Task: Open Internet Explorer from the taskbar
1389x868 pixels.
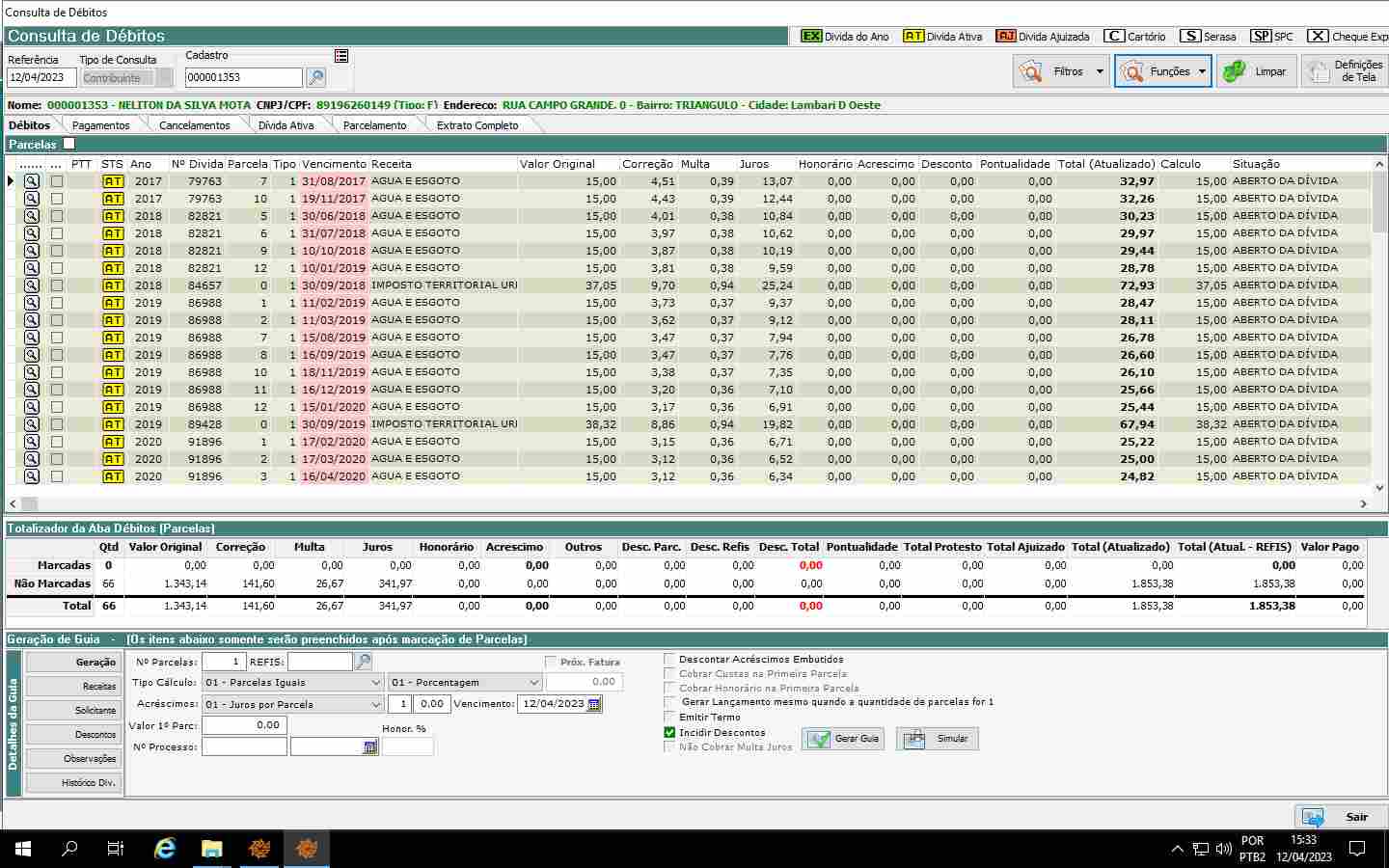Action: tap(165, 849)
